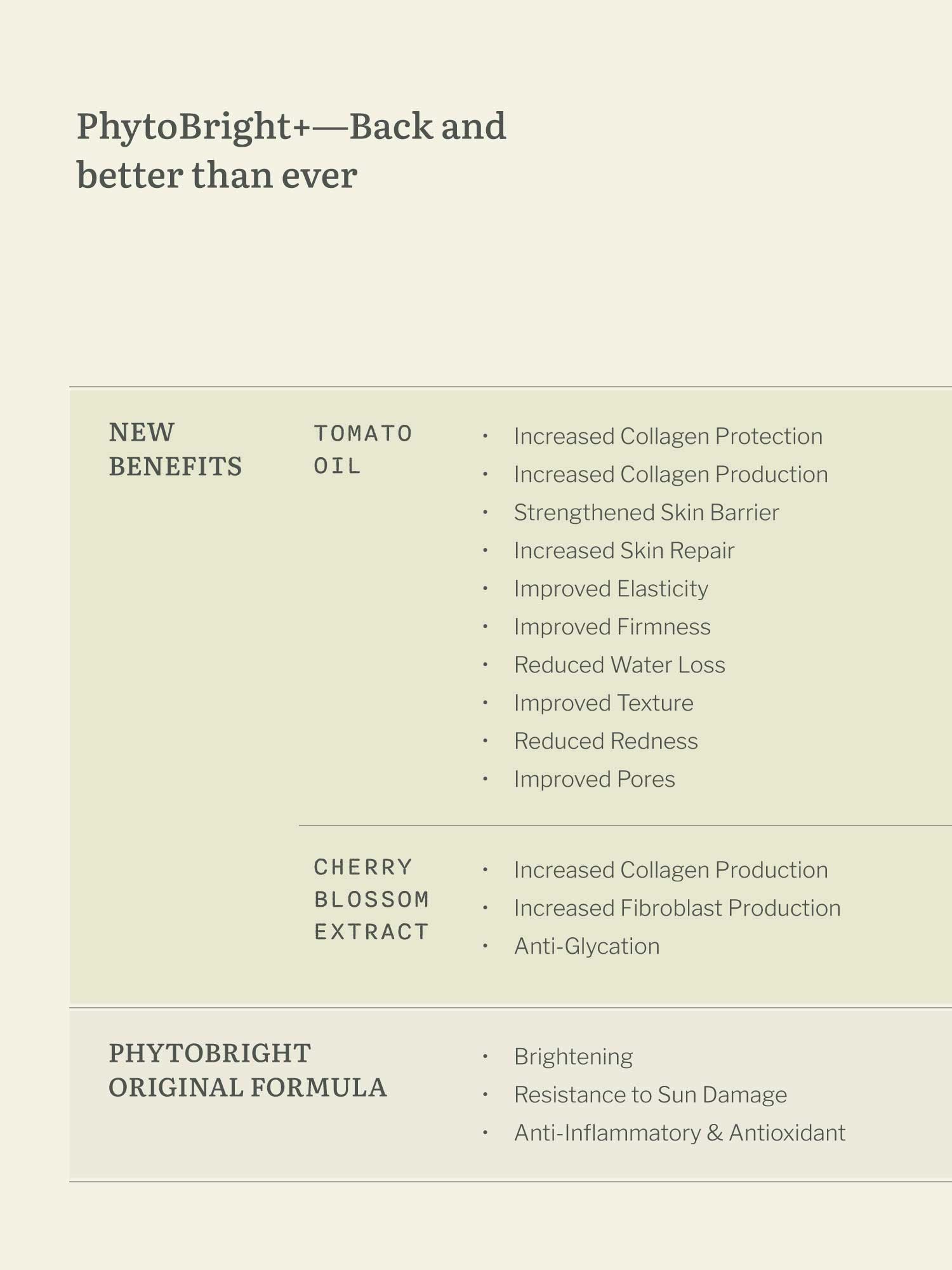Select the "PHYTOBRIGHT ORIGINAL FORMULA" heading
Image resolution: width=952 pixels, height=1270 pixels.
[248, 1071]
